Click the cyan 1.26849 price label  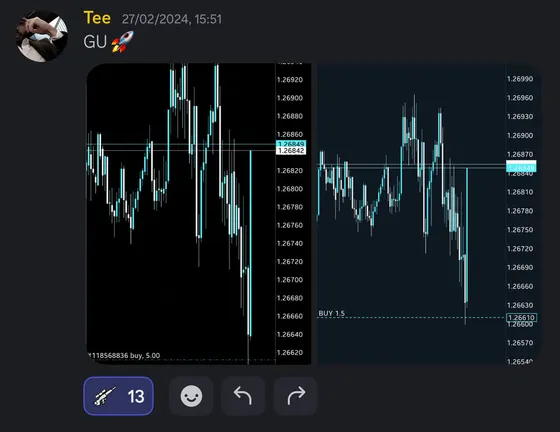(x=291, y=144)
